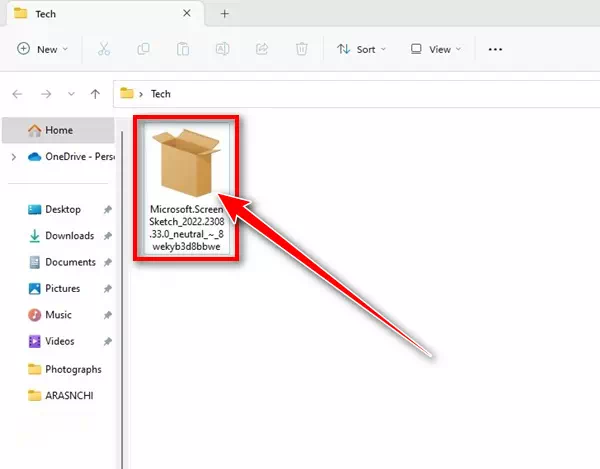
Task: Expand the OneDrive - Personal tree node
Action: [14, 157]
